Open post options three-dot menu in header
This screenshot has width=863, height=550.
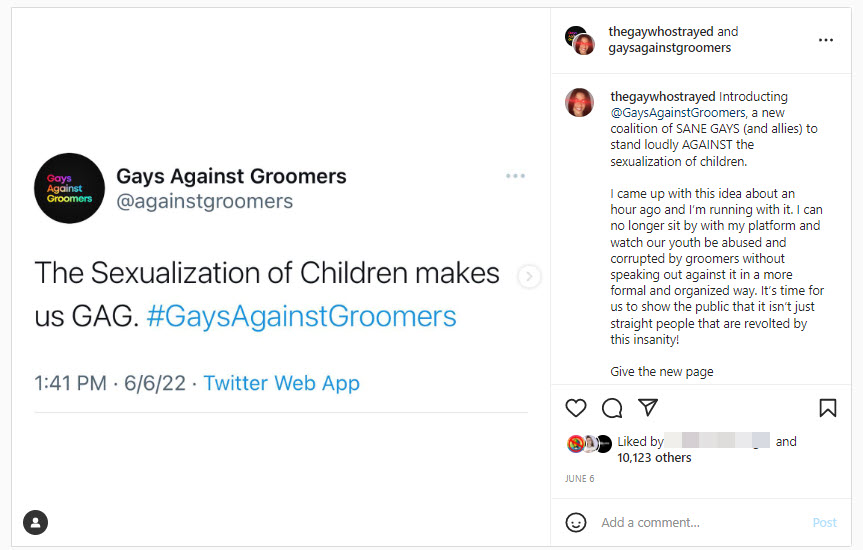coord(825,40)
